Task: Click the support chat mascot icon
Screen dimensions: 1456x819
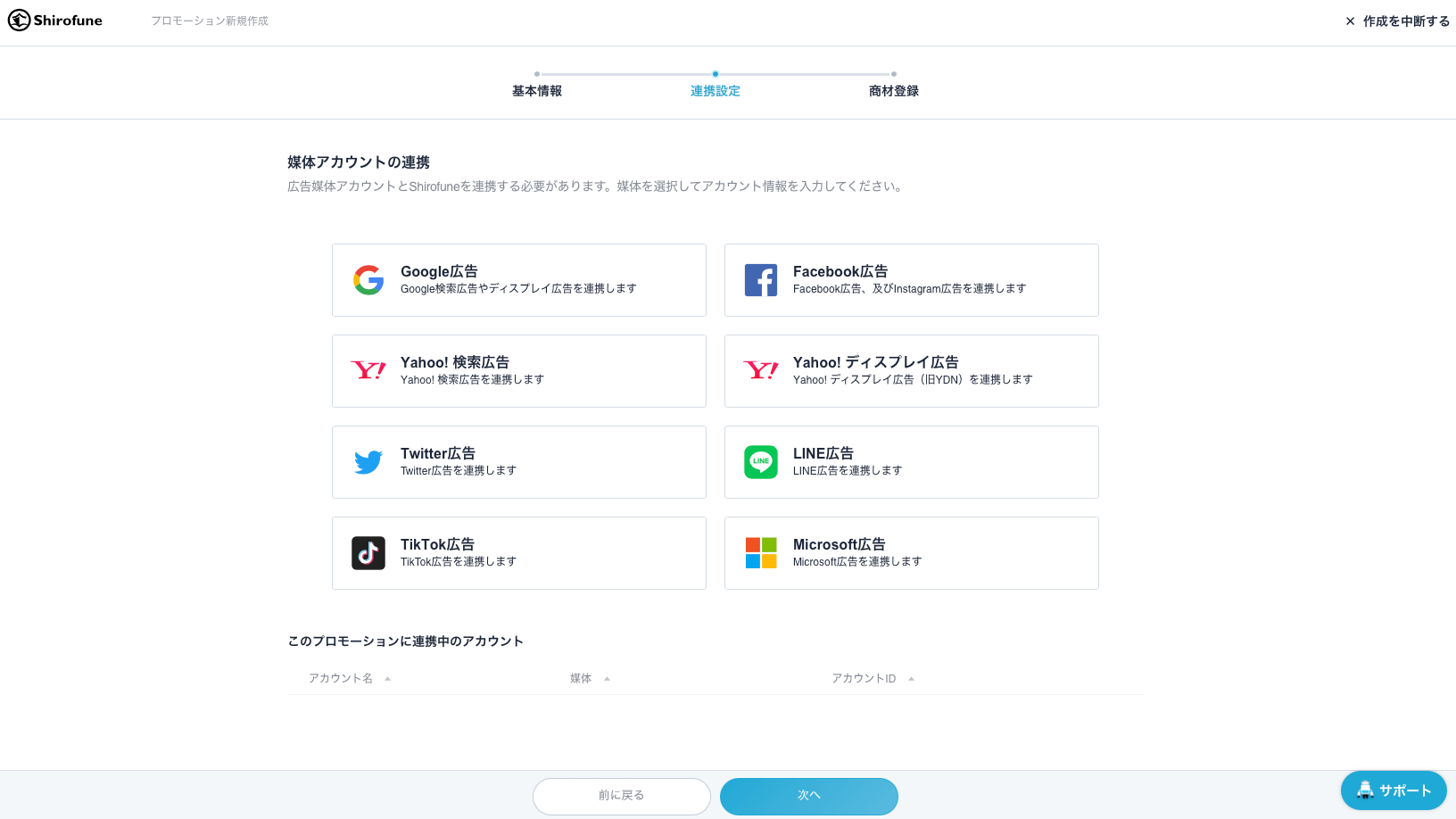Action: pyautogui.click(x=1365, y=790)
